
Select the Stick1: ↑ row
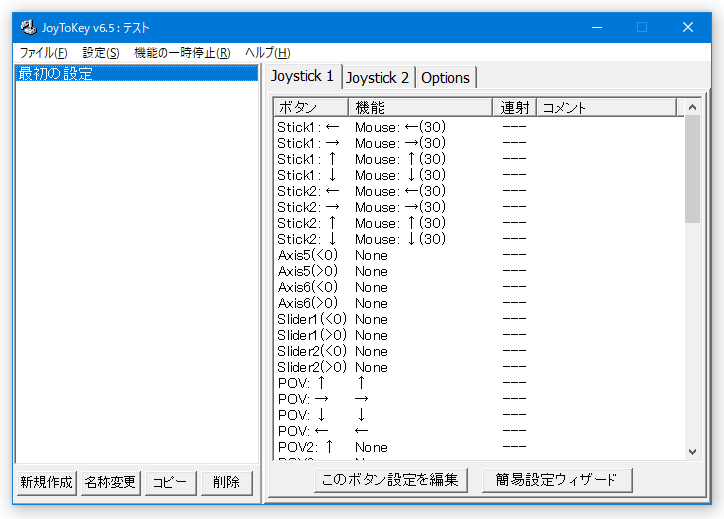pos(479,159)
